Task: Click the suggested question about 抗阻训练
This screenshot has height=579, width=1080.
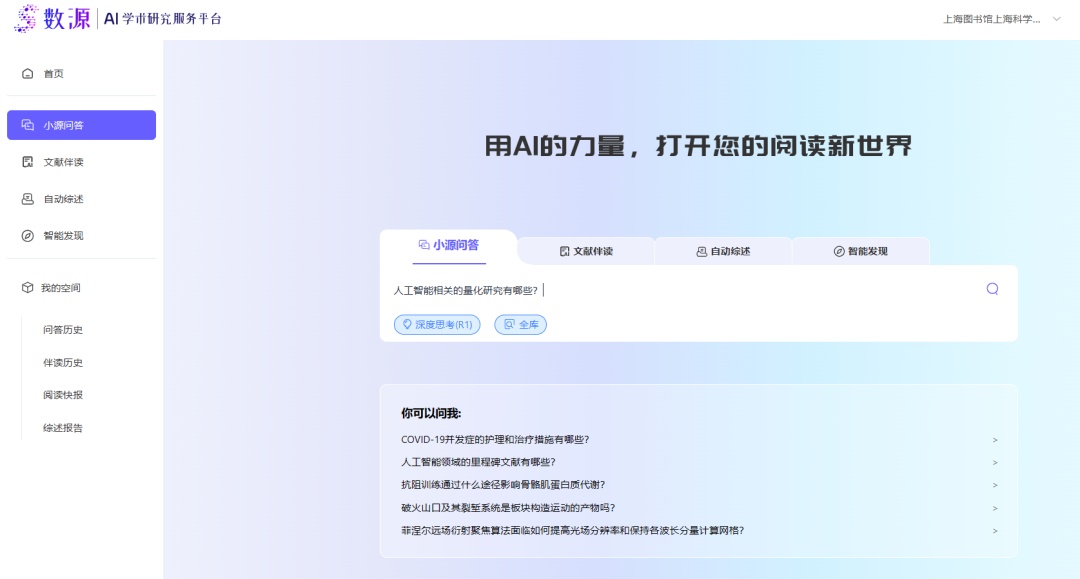Action: [x=503, y=485]
